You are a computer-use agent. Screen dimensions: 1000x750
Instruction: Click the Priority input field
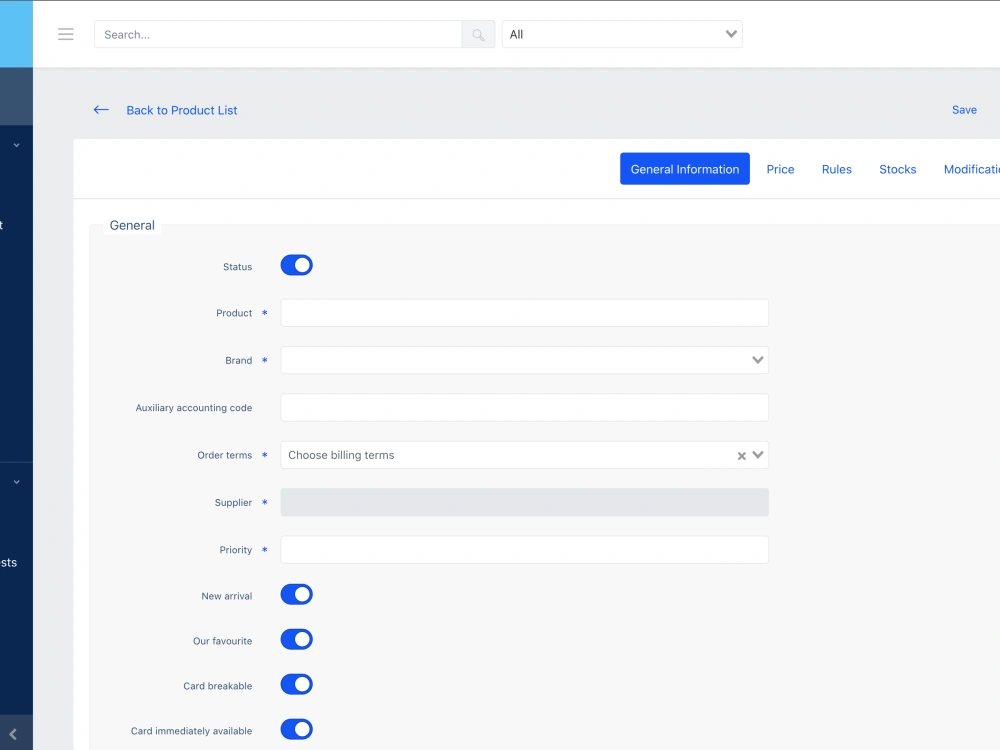(x=524, y=550)
